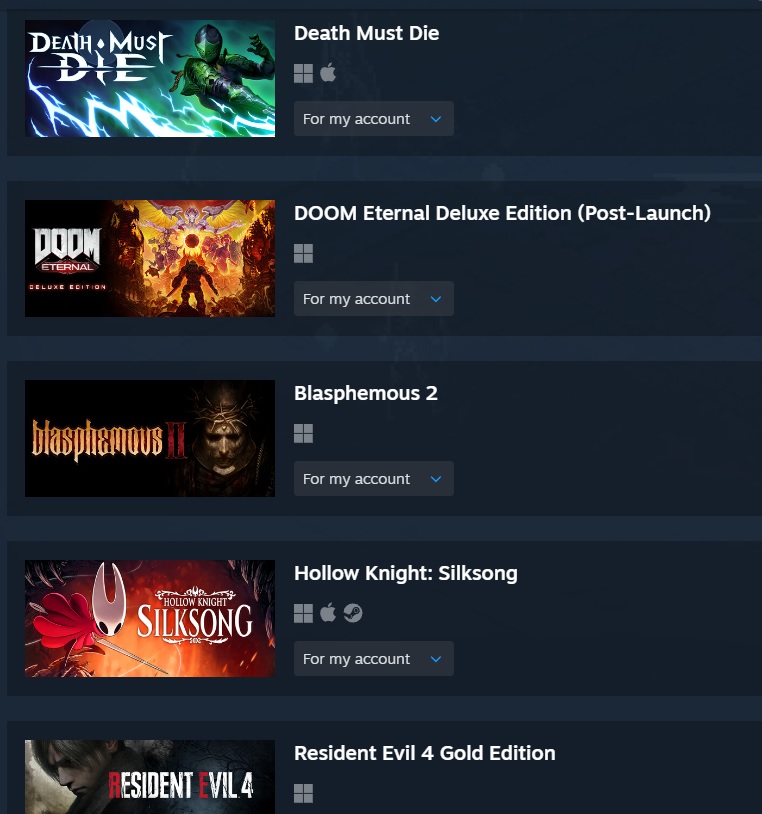The image size is (762, 814).
Task: Click Windows icon under DOOM Eternal Deluxe Edition
Action: 303,253
